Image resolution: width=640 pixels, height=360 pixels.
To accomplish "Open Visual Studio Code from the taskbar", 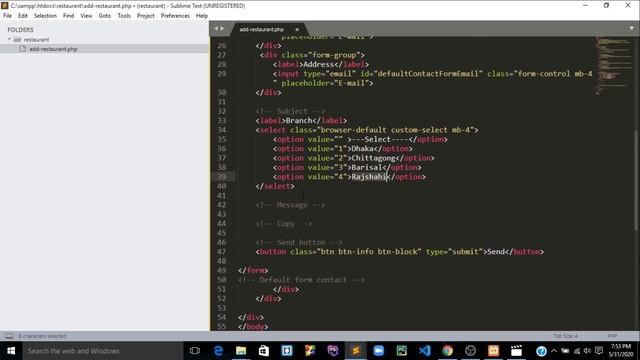I will click(424, 351).
